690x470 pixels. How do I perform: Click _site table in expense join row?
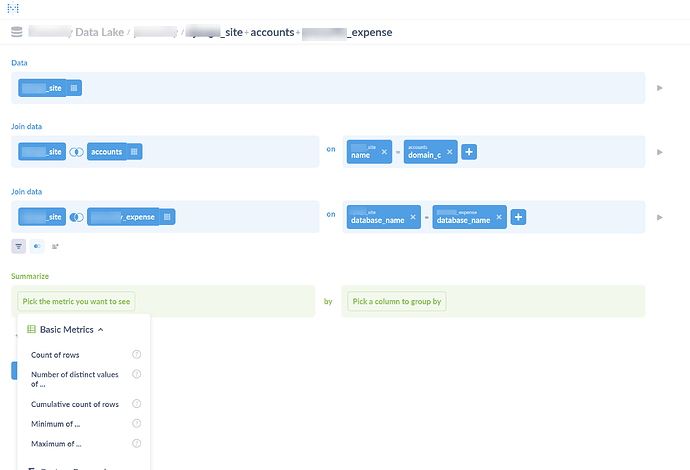coord(42,217)
